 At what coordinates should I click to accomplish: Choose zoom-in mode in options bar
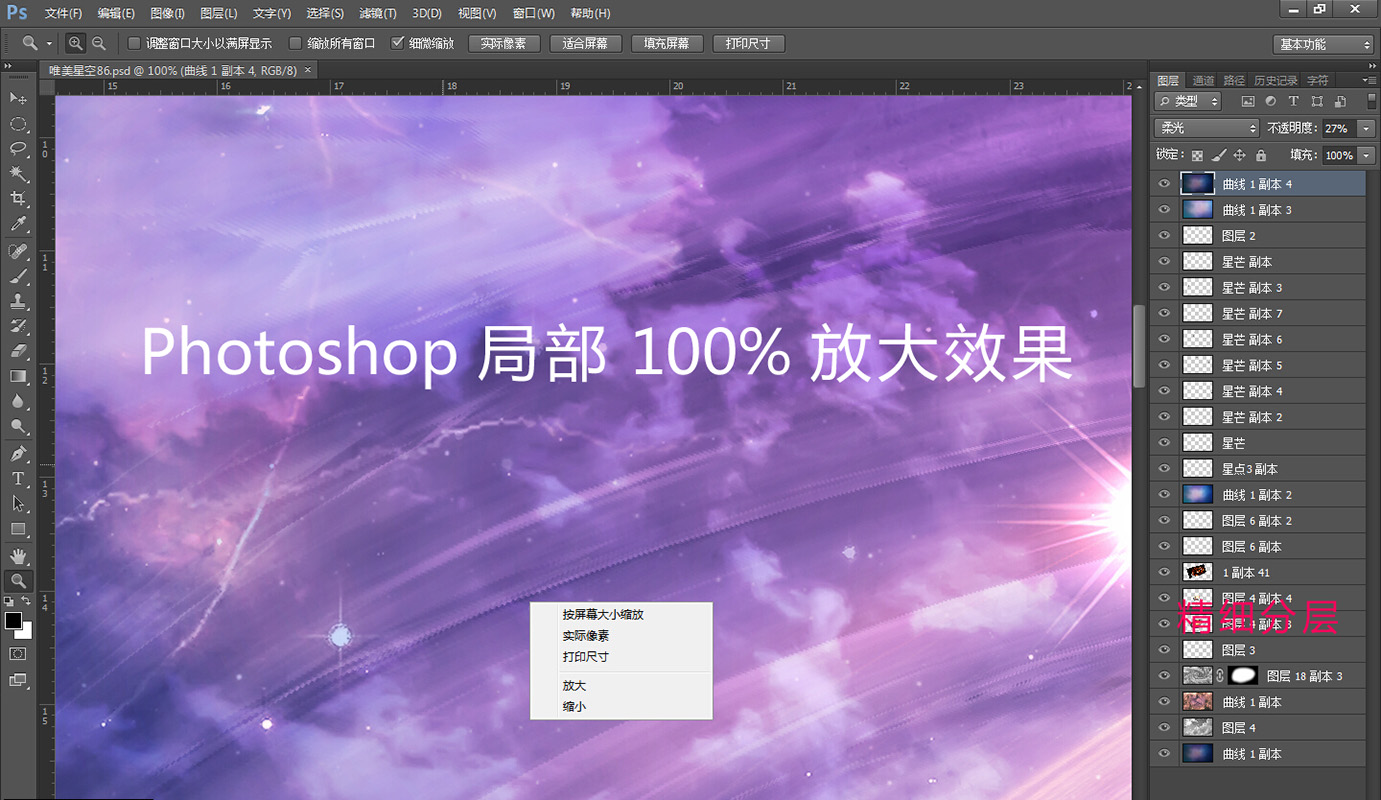tap(76, 43)
